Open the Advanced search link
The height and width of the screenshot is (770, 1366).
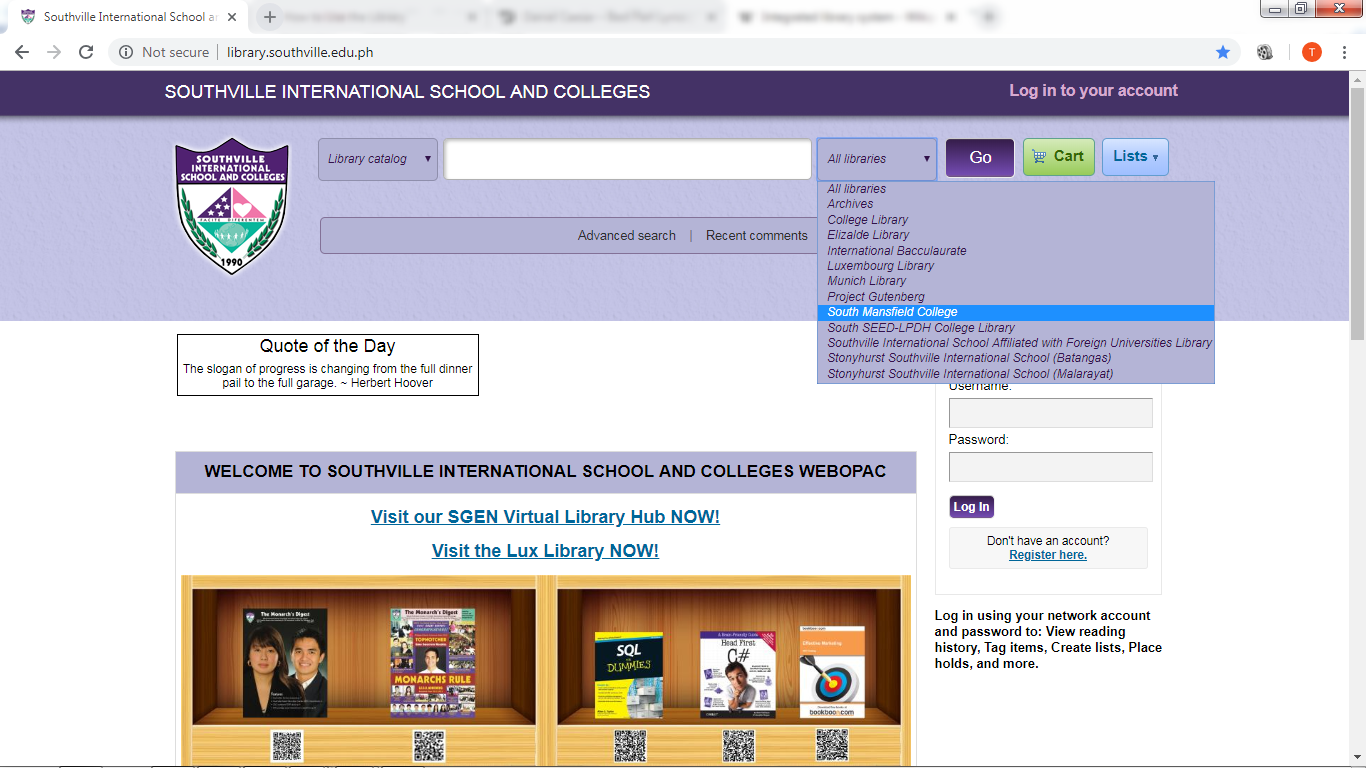click(x=627, y=236)
